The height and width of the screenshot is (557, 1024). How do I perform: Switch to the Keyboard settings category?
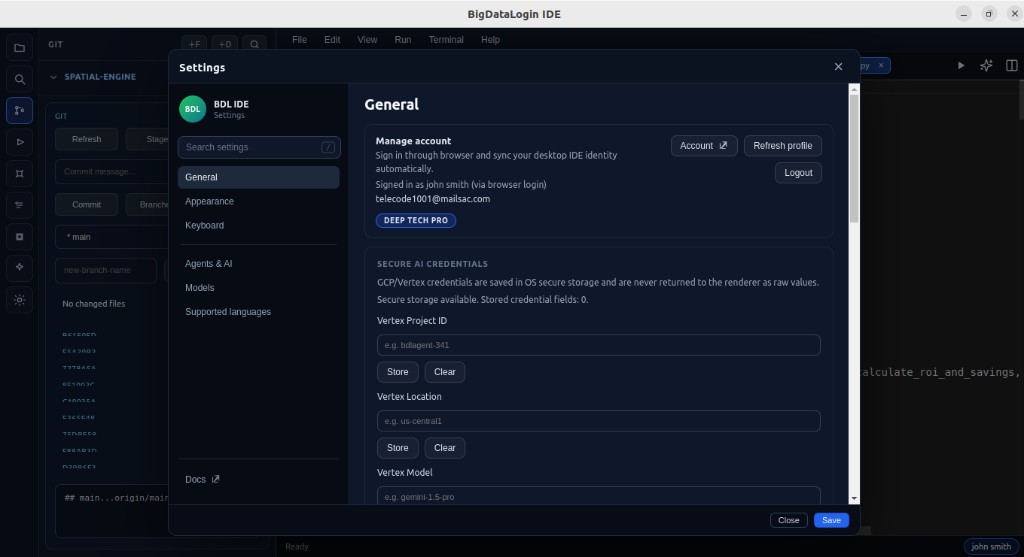tap(259, 225)
